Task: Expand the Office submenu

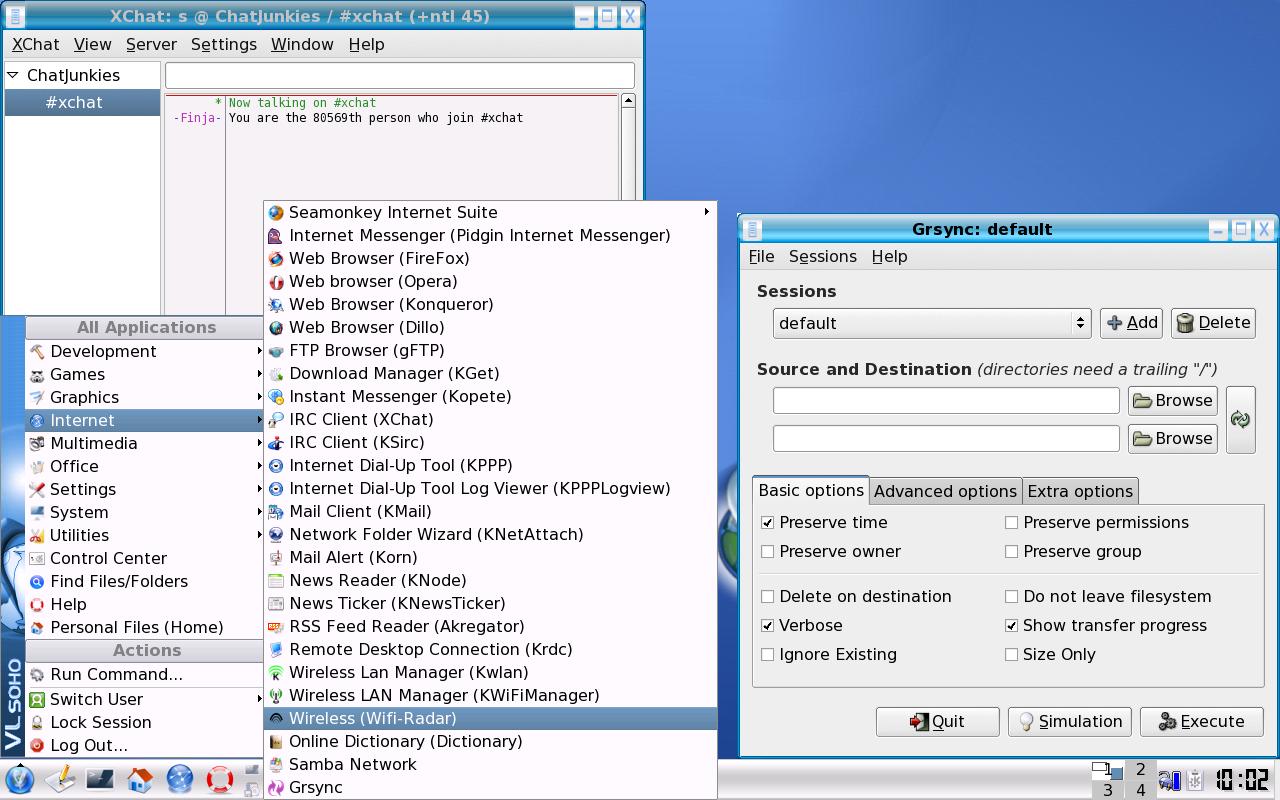Action: point(144,466)
